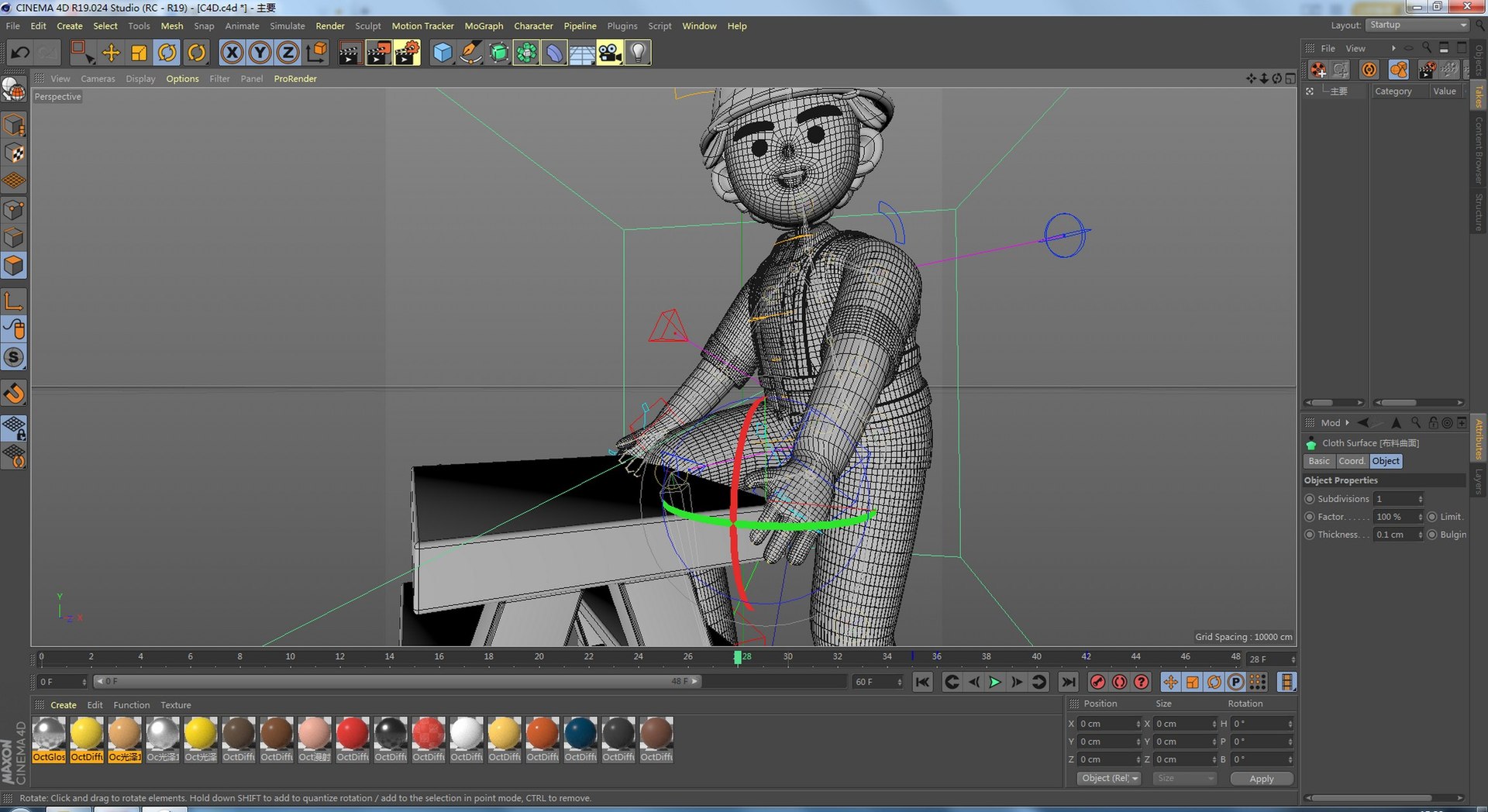The height and width of the screenshot is (812, 1488).
Task: Open the Layout Startup dropdown
Action: pos(1417,25)
